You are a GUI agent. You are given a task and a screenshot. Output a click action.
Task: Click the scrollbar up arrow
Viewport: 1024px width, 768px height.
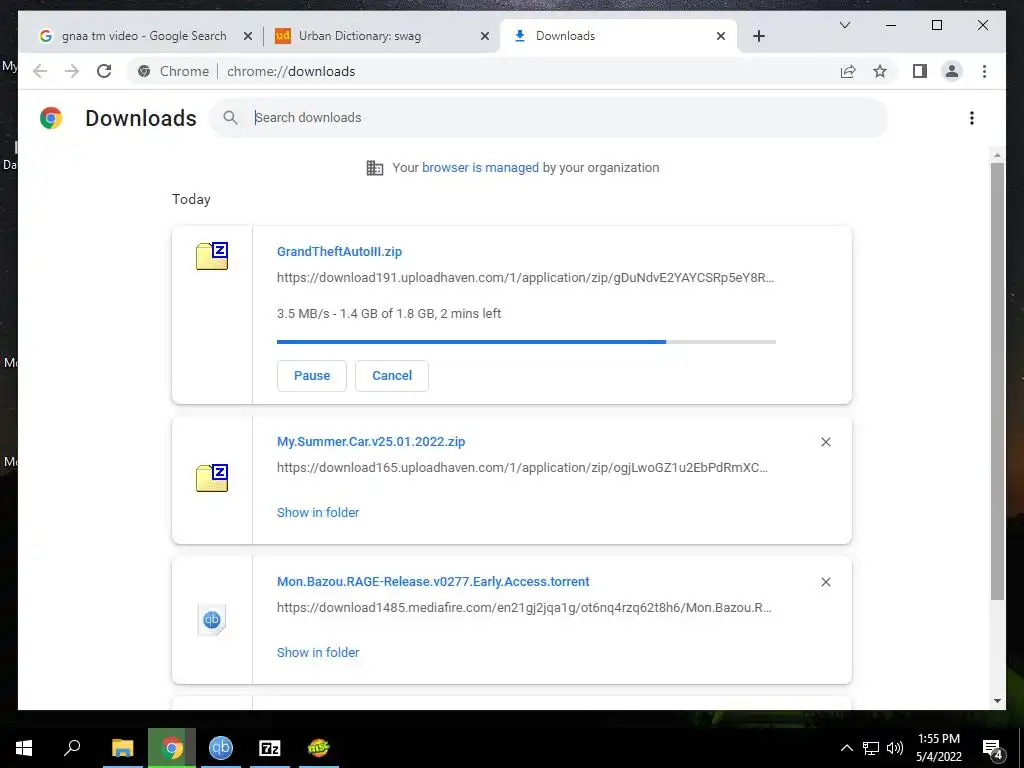tap(997, 155)
